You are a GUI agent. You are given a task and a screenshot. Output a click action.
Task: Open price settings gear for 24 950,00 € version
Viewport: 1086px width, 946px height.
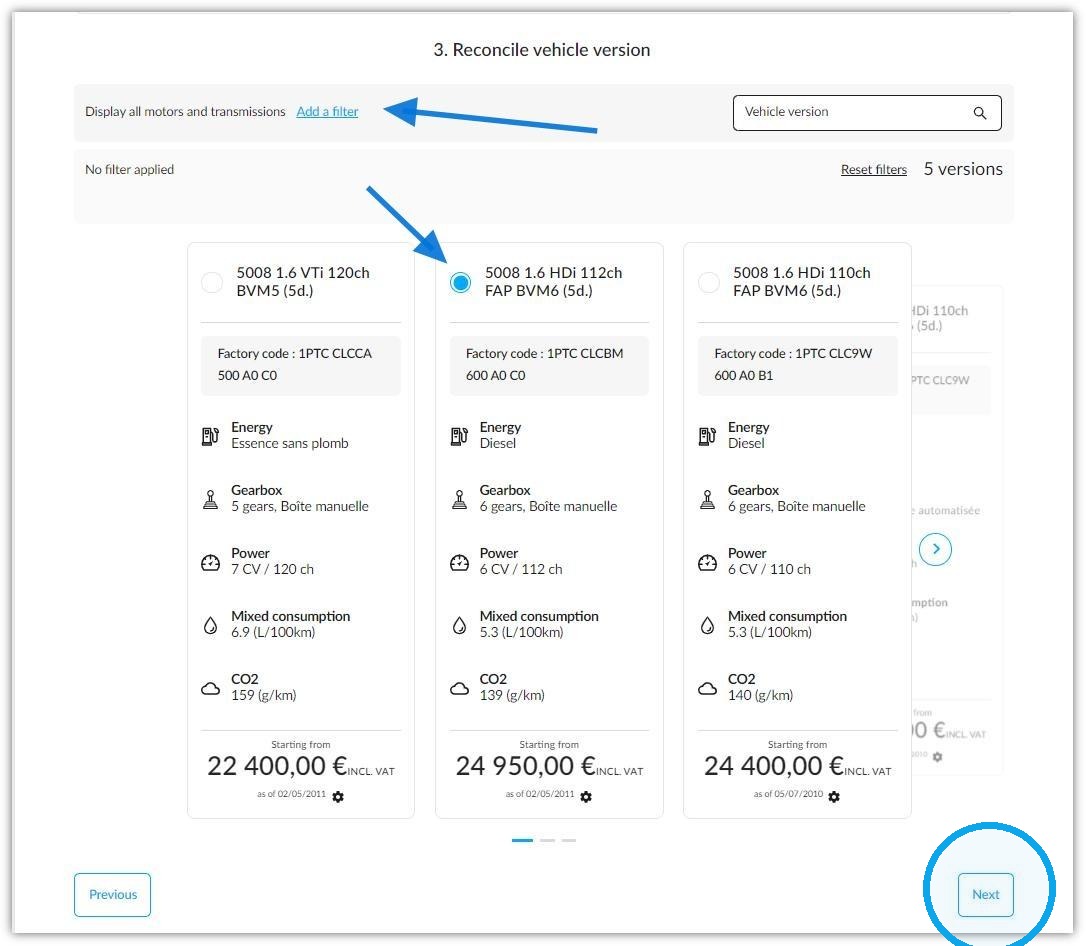coord(586,796)
